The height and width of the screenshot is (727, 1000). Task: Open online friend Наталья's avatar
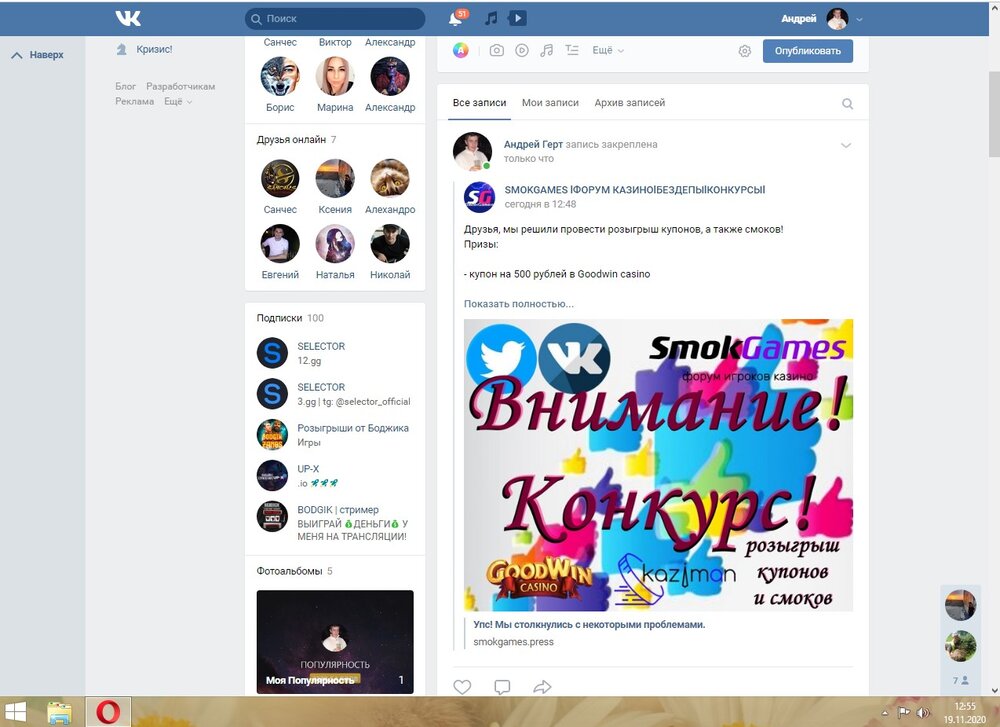click(335, 244)
